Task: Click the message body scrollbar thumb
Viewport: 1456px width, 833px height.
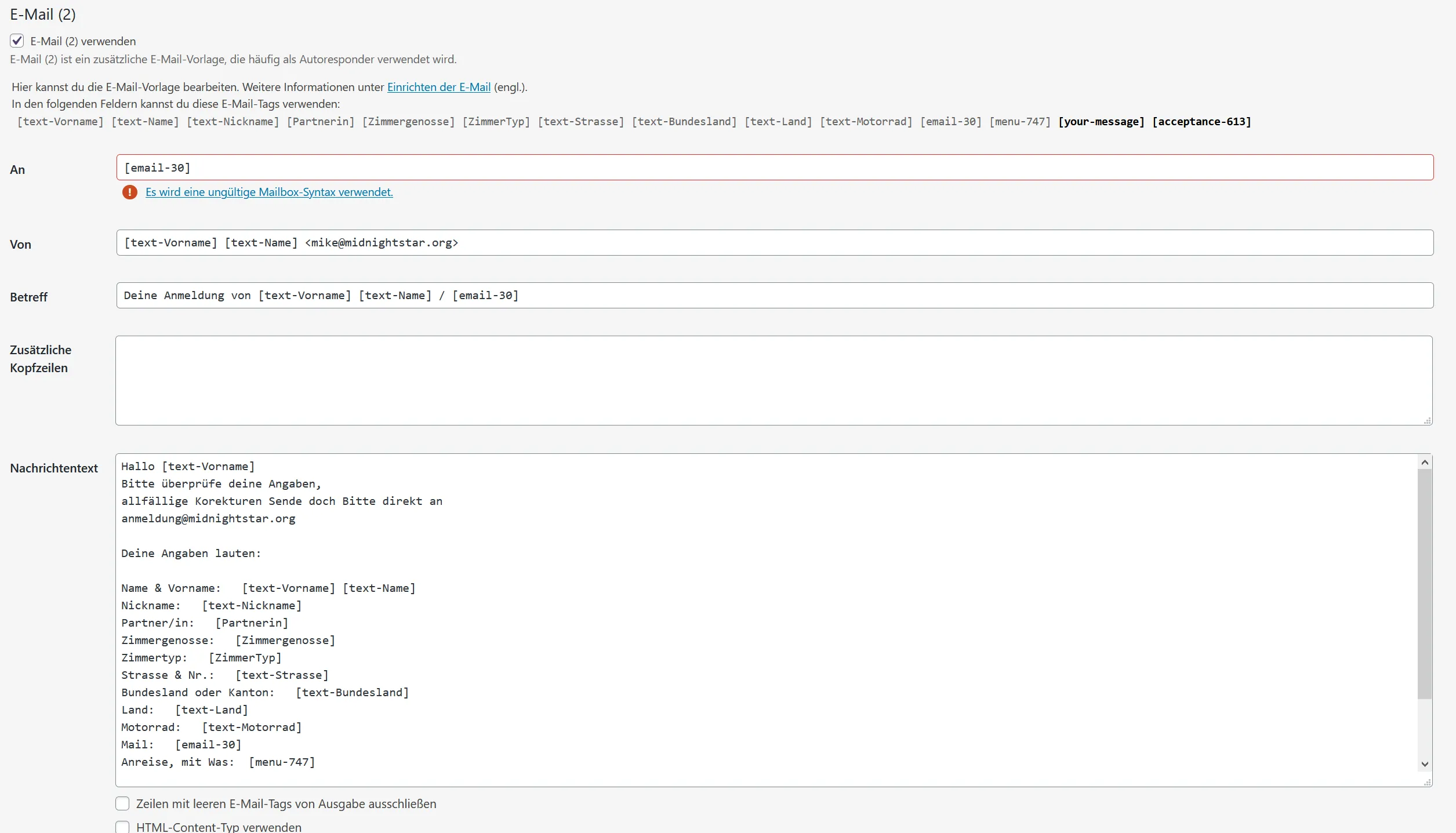Action: (1425, 584)
